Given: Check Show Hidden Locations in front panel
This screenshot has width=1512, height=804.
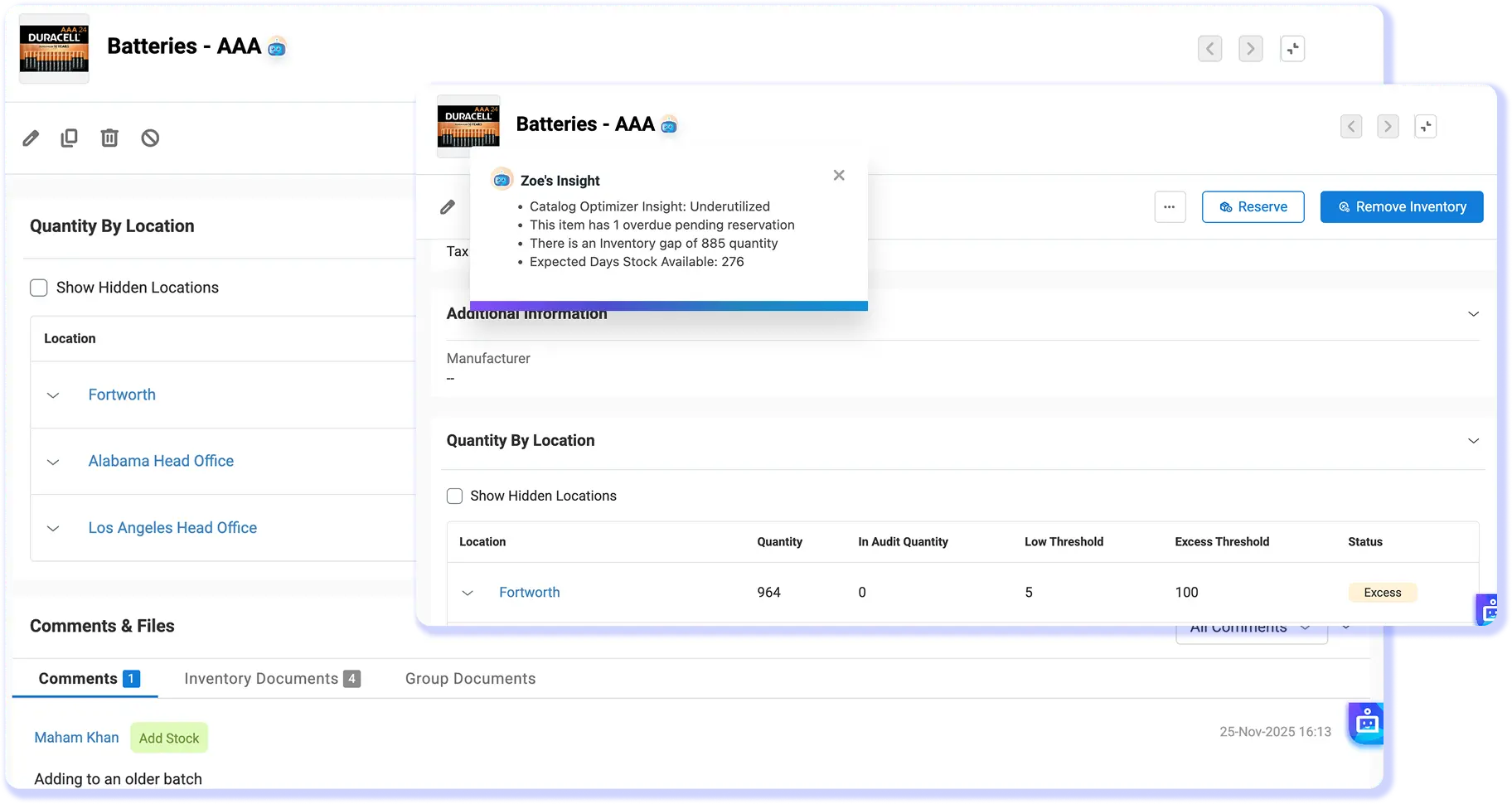Looking at the screenshot, I should point(454,496).
